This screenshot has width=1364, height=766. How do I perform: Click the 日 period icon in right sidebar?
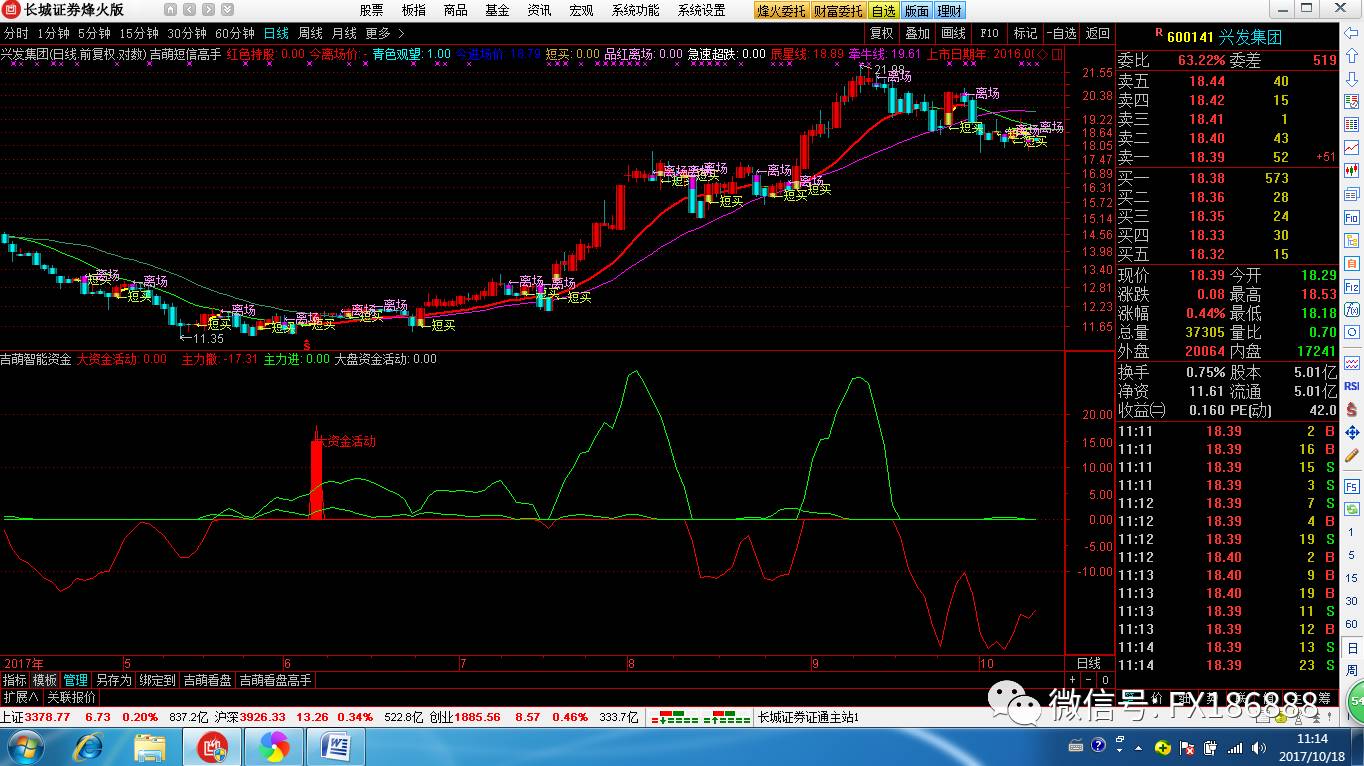(x=1351, y=648)
